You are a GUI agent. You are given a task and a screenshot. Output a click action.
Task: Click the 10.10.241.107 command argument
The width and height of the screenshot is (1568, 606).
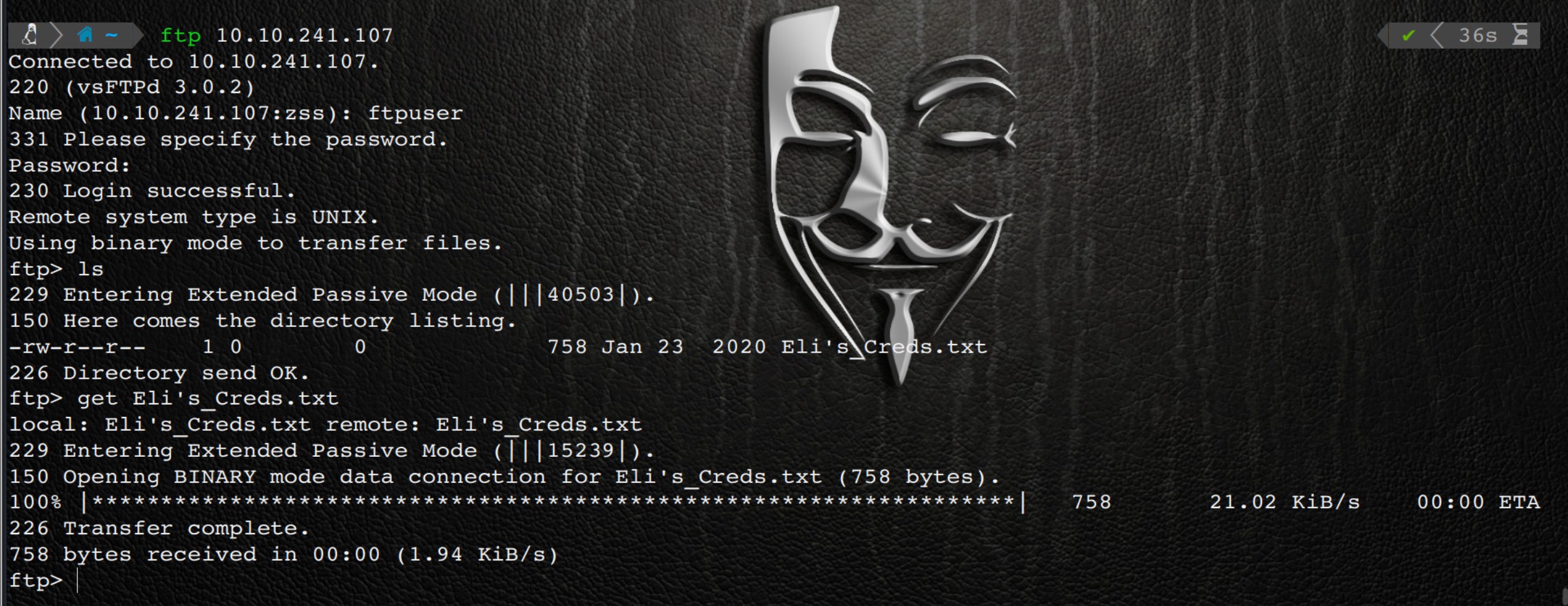pos(305,36)
